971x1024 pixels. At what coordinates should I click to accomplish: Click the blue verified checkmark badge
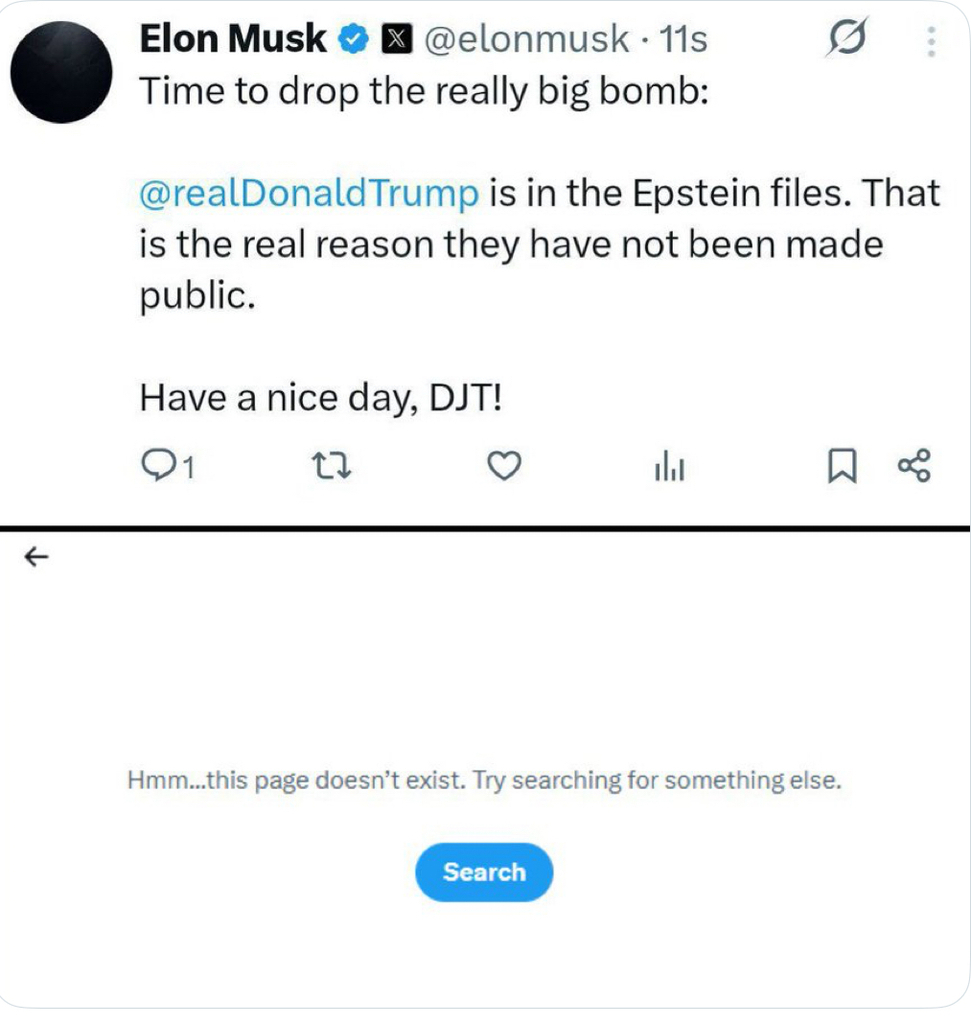pyautogui.click(x=353, y=39)
